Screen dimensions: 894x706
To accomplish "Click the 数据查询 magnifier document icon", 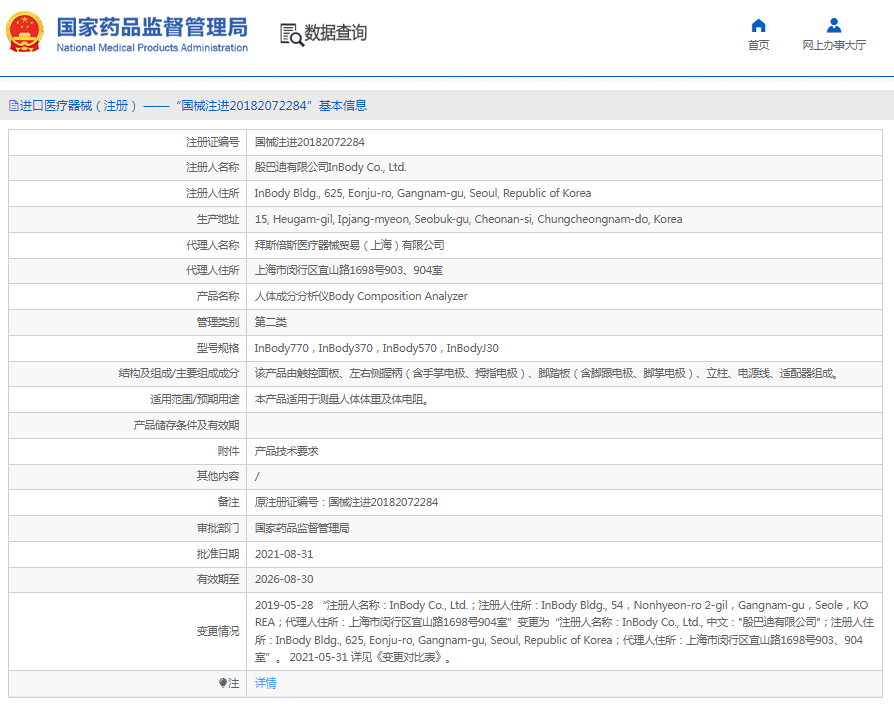I will coord(291,34).
